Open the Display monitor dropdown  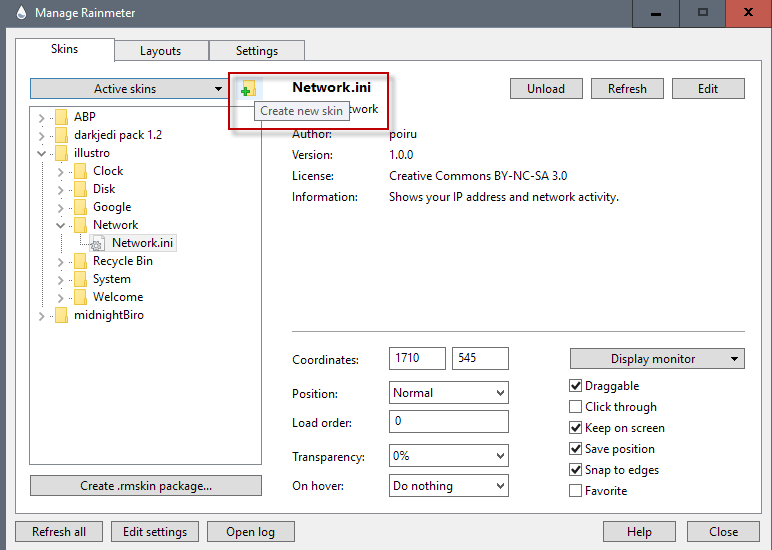[657, 358]
